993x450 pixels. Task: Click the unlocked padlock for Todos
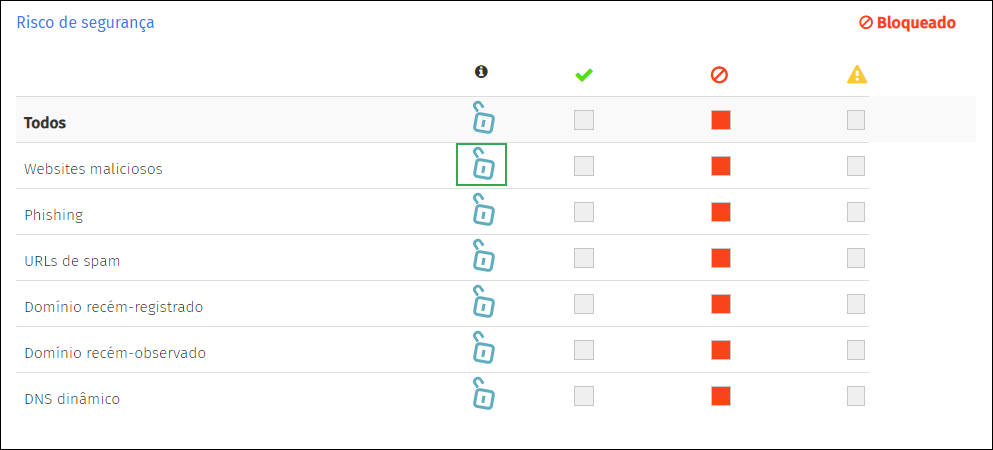pyautogui.click(x=483, y=118)
